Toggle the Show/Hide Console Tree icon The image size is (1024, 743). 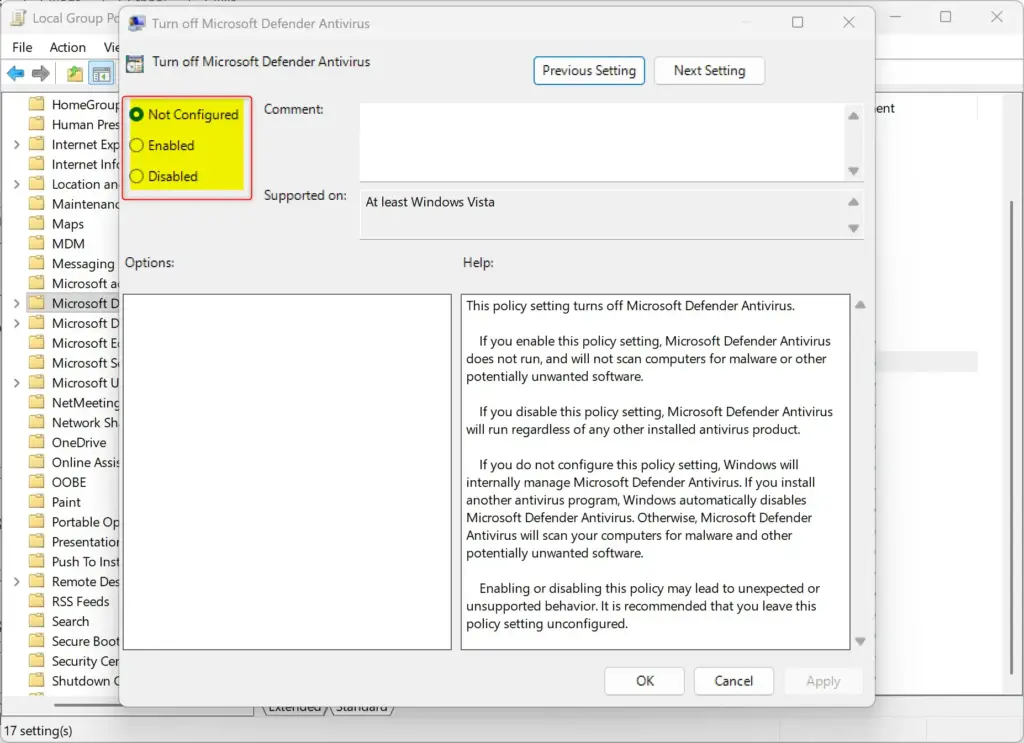(102, 74)
